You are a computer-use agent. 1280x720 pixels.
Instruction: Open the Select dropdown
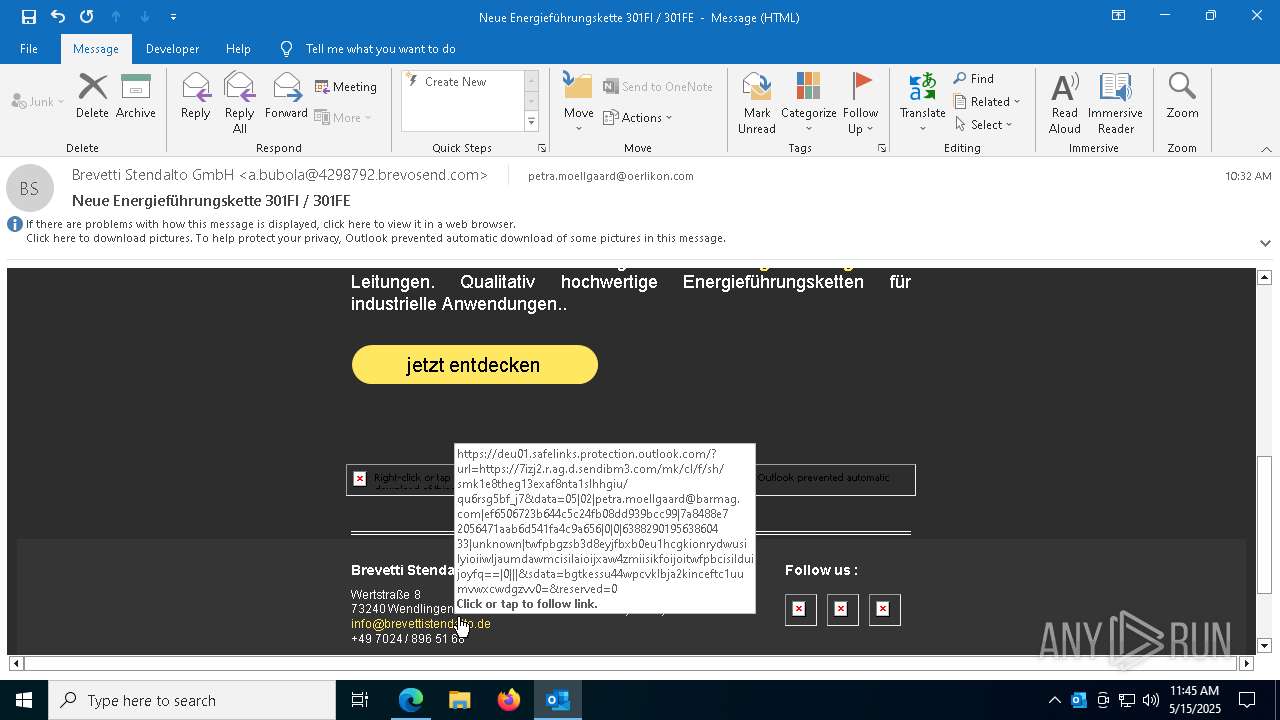tap(984, 125)
